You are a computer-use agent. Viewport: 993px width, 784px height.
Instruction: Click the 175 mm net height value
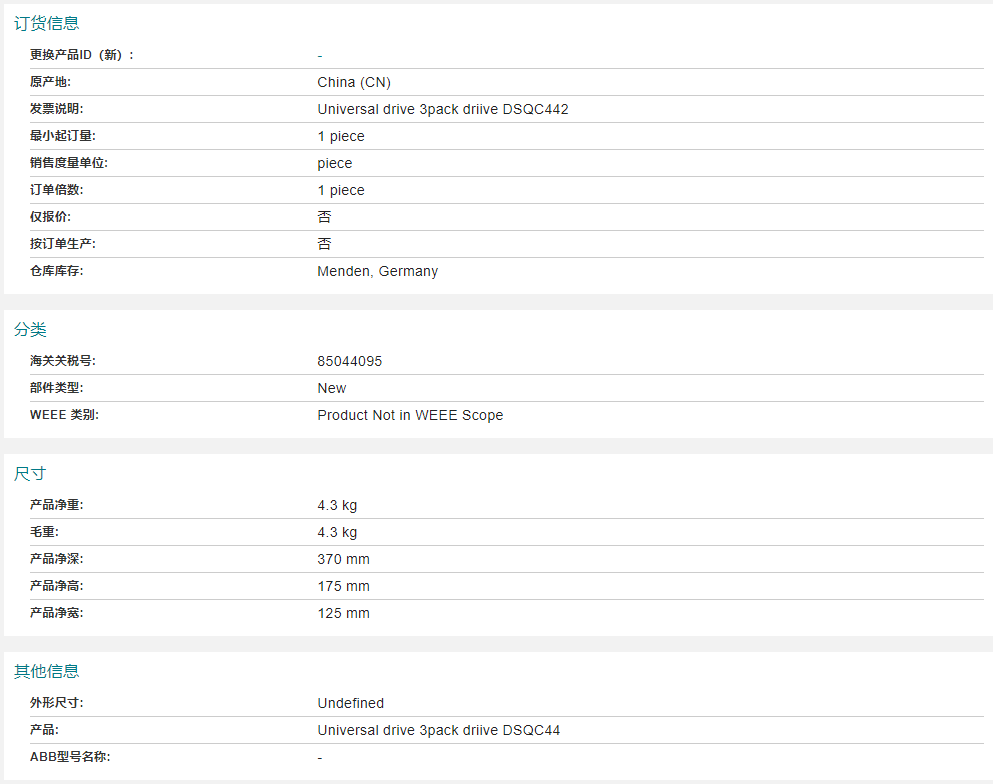[343, 586]
